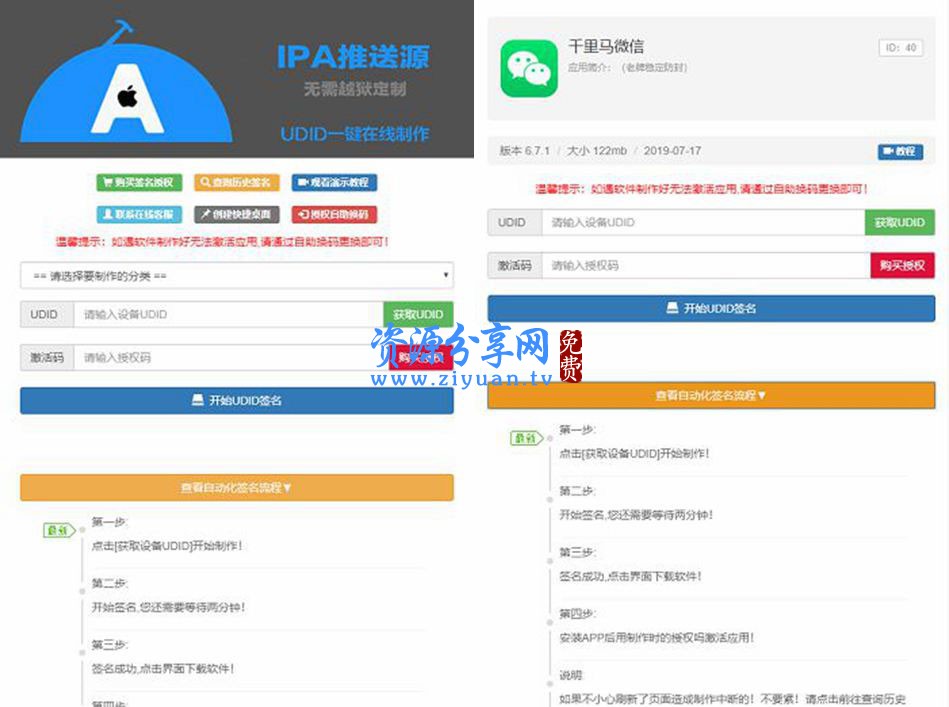Click the 2019-07-17 date text
The height and width of the screenshot is (707, 949).
coord(672,151)
